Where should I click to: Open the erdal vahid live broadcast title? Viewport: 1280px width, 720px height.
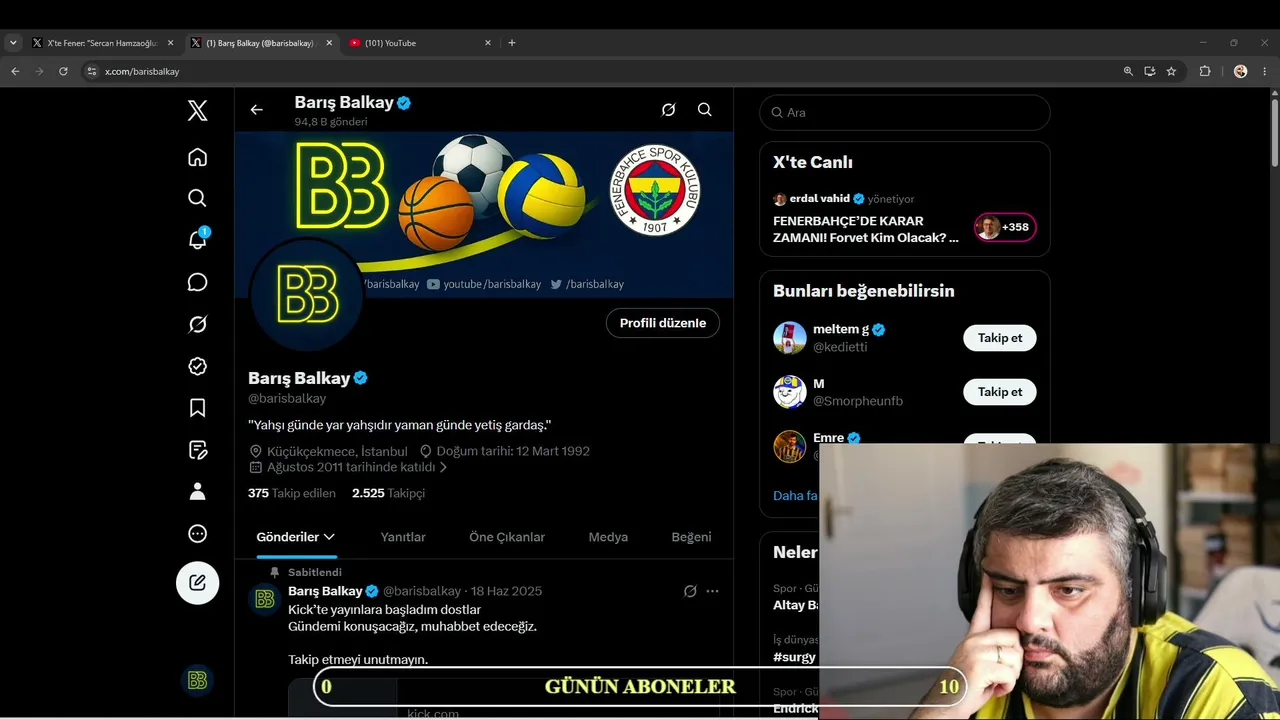[866, 229]
